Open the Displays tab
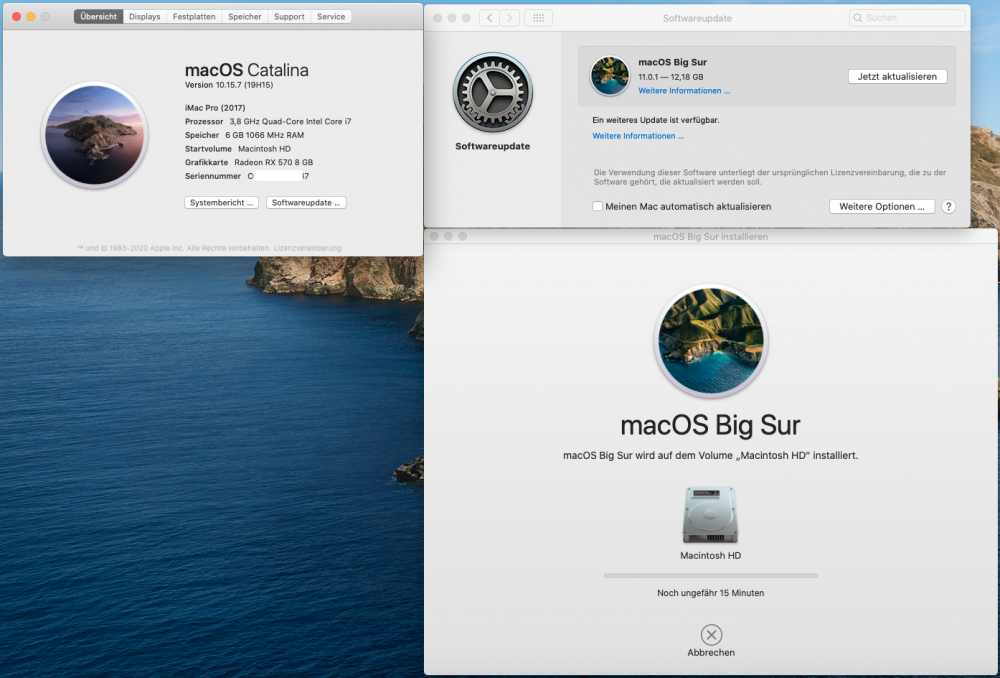The width and height of the screenshot is (1000, 678). click(145, 17)
